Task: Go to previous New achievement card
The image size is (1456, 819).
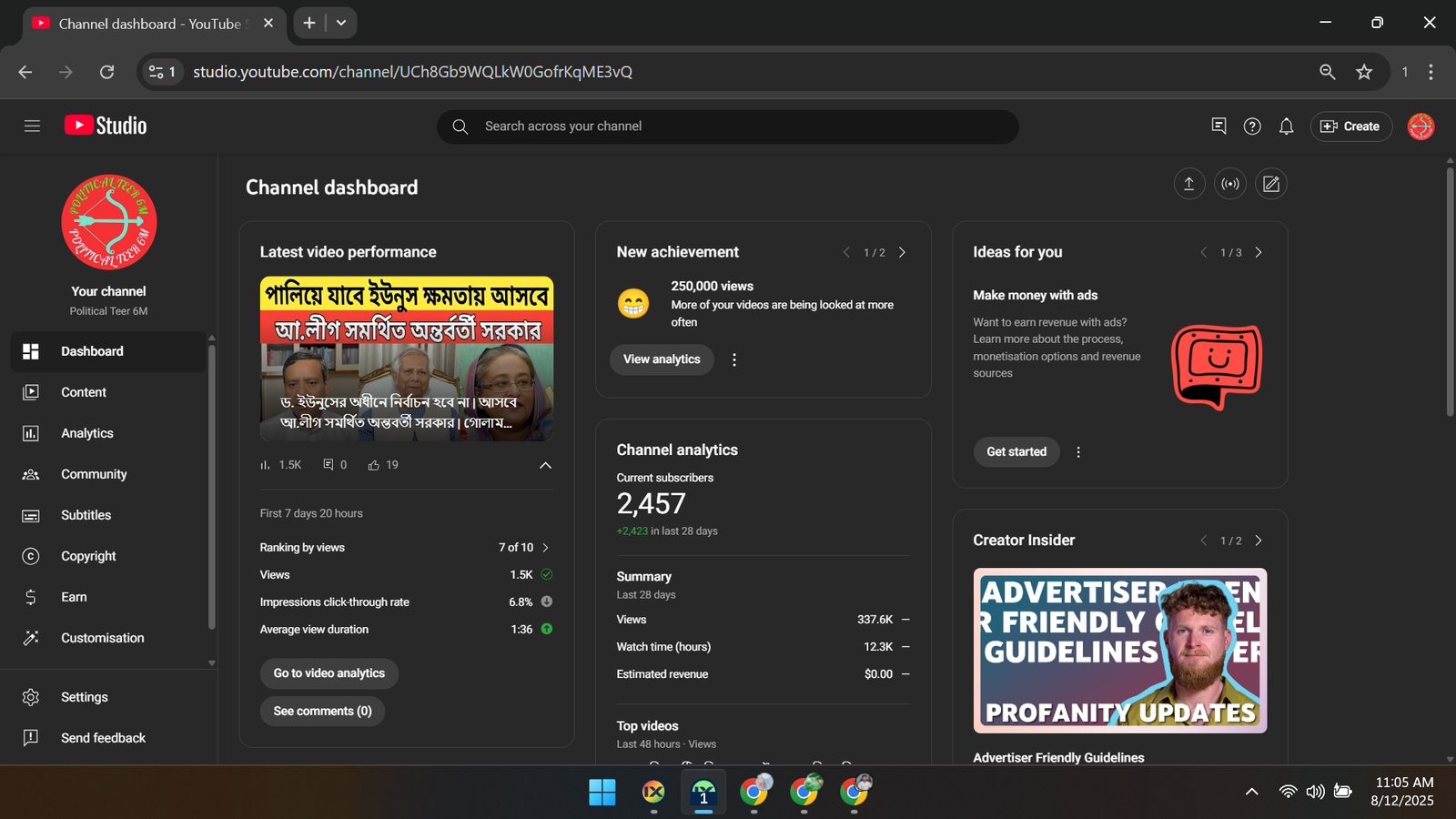Action: 846,252
